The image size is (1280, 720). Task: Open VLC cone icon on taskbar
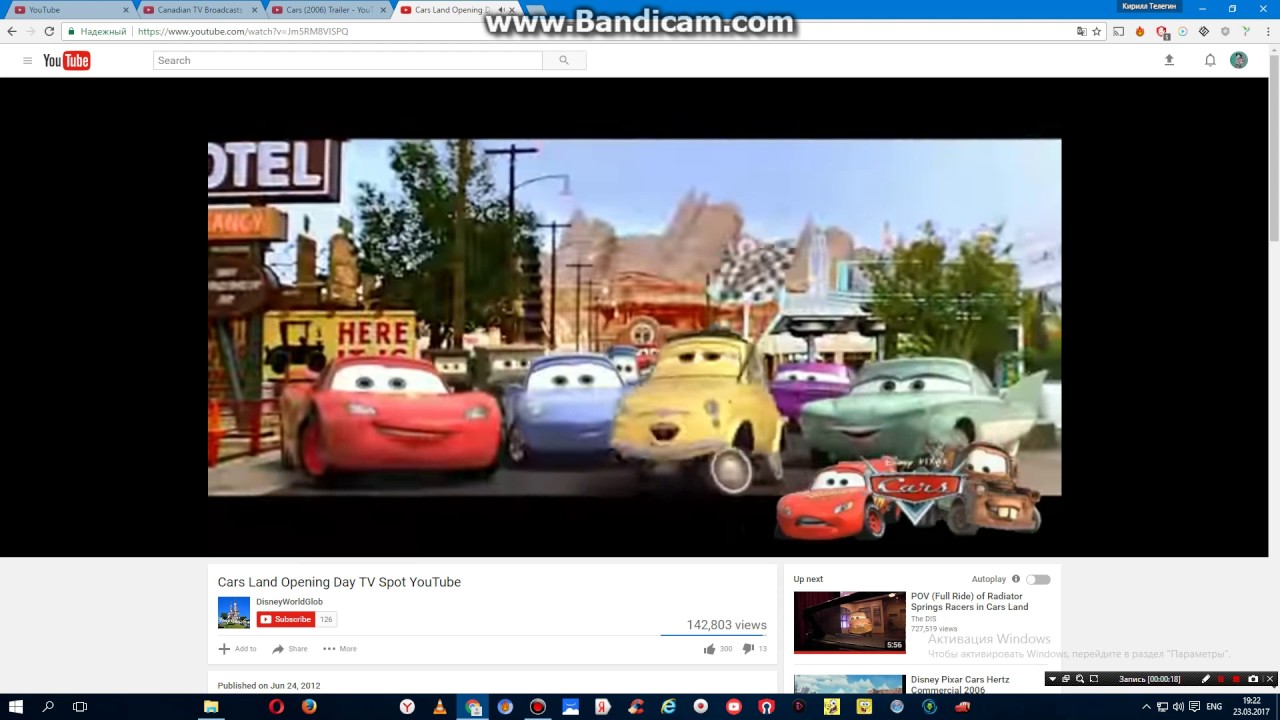[x=439, y=707]
